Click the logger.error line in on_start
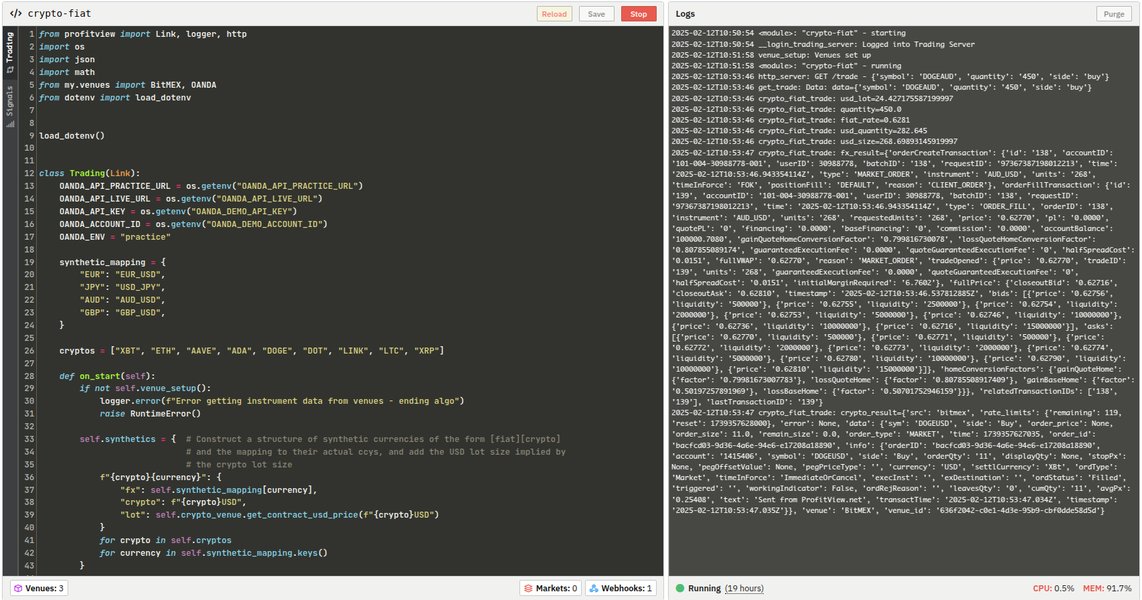The height and width of the screenshot is (600, 1142). [282, 401]
